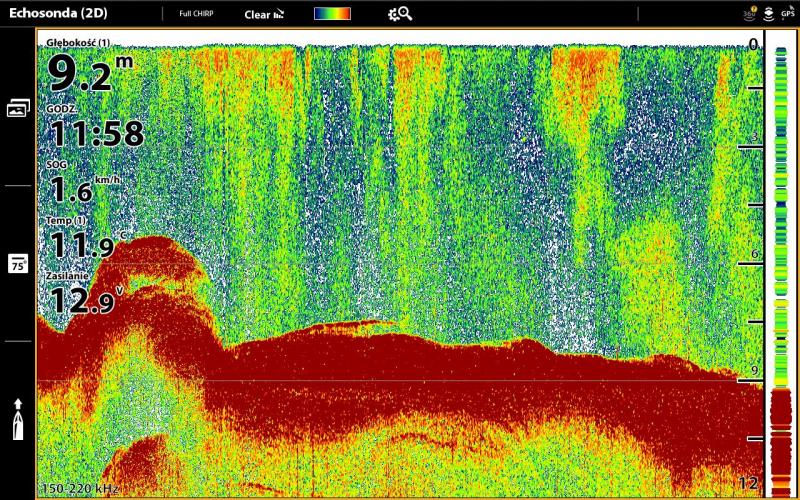Click the sonar transducer status icon
The width and height of the screenshot is (800, 500).
pos(768,13)
